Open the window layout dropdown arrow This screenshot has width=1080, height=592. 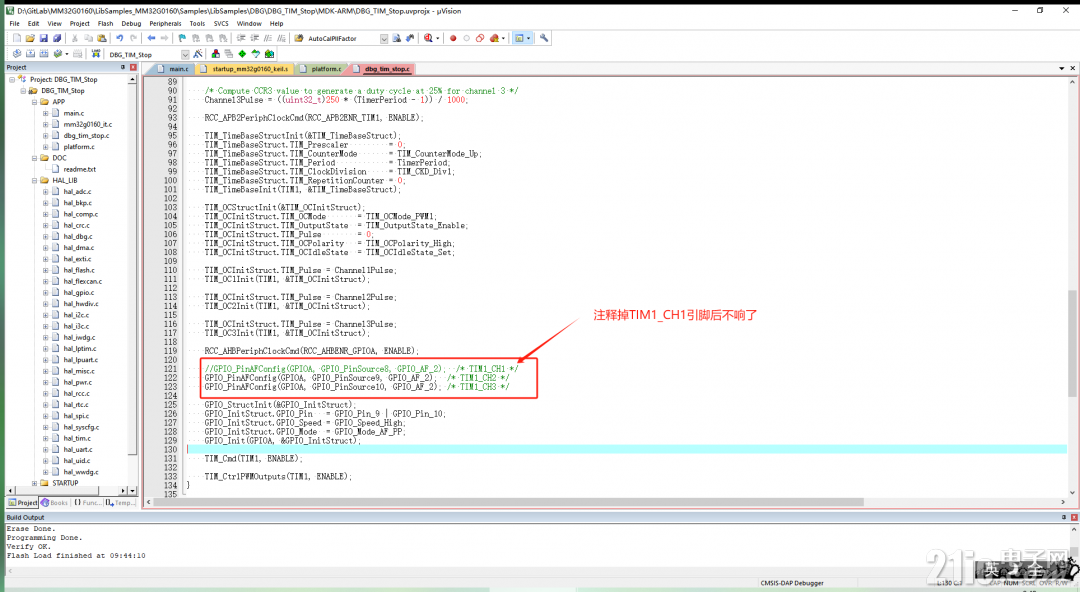tap(528, 38)
